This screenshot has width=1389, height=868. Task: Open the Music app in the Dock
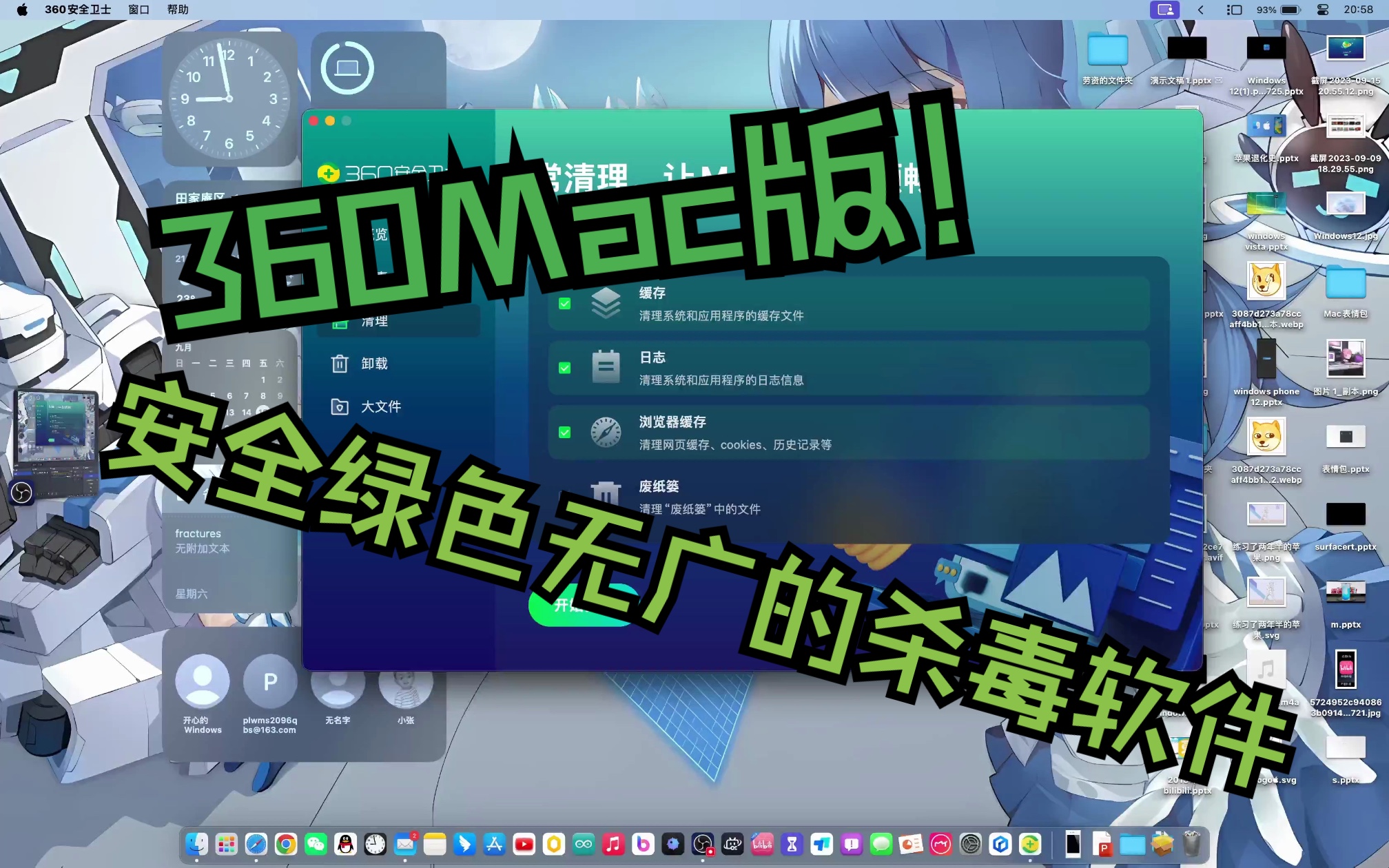(x=613, y=844)
